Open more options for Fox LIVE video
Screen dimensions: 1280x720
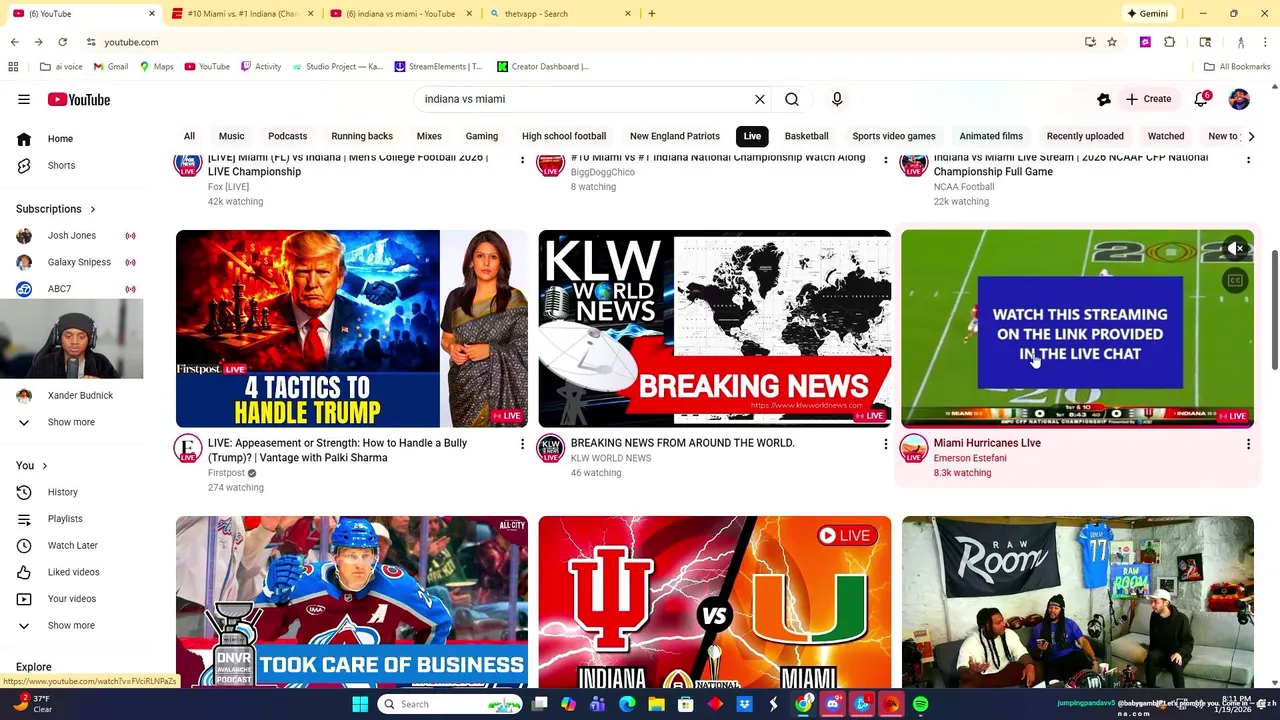522,158
